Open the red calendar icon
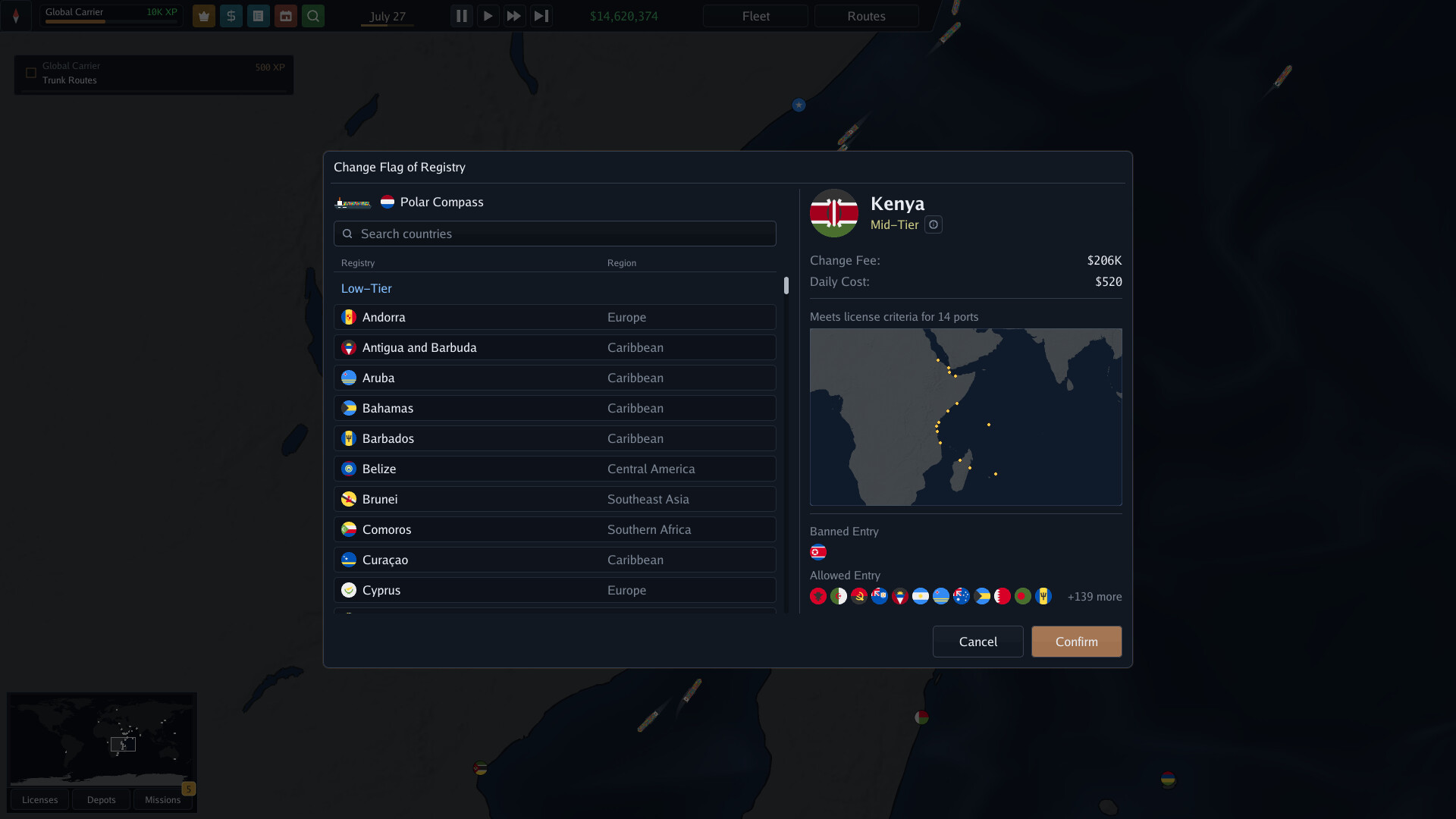Image resolution: width=1456 pixels, height=819 pixels. point(286,16)
